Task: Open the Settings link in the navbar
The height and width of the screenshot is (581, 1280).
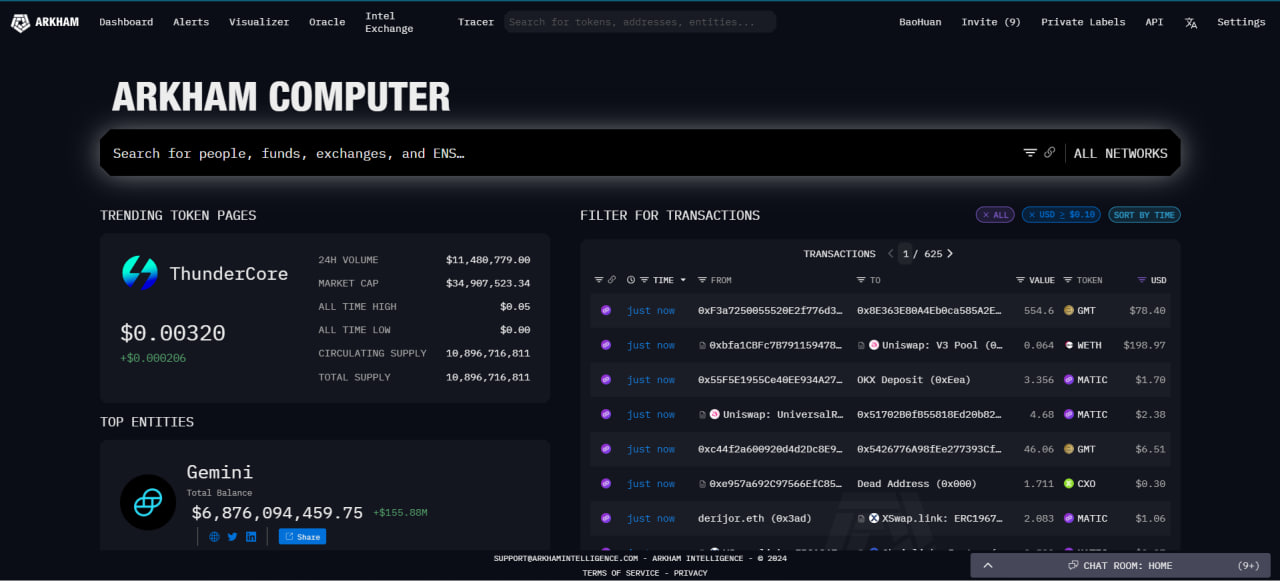Action: tap(1241, 22)
